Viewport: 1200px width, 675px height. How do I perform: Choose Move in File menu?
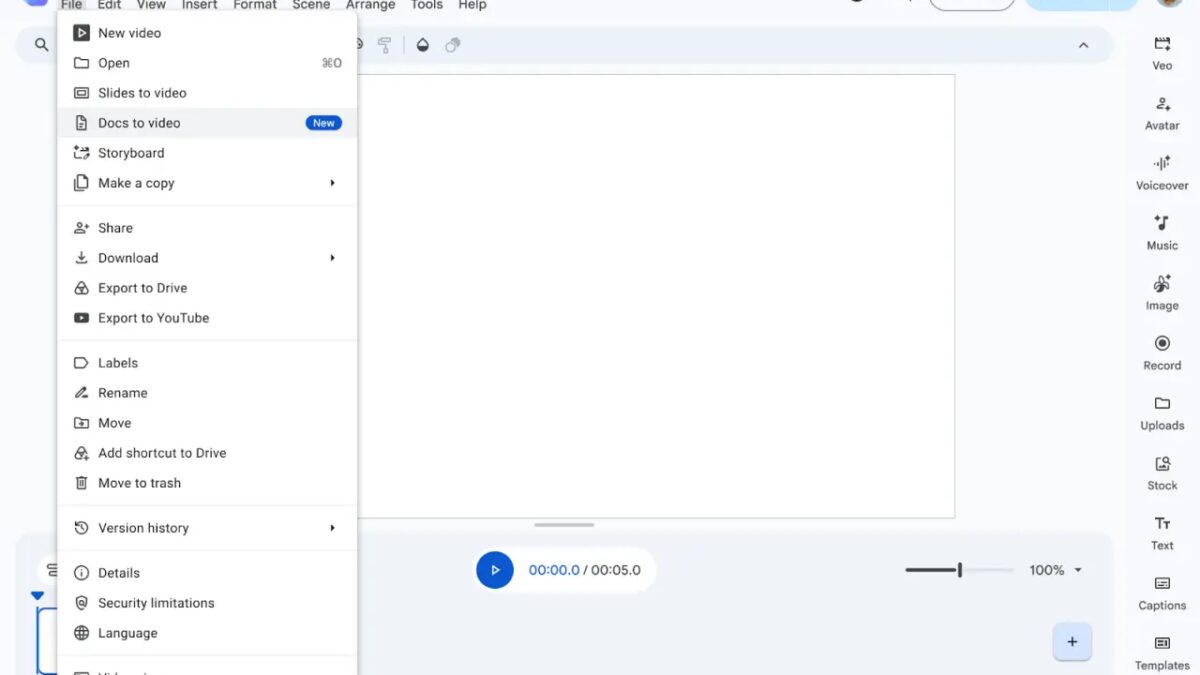[x=207, y=423]
